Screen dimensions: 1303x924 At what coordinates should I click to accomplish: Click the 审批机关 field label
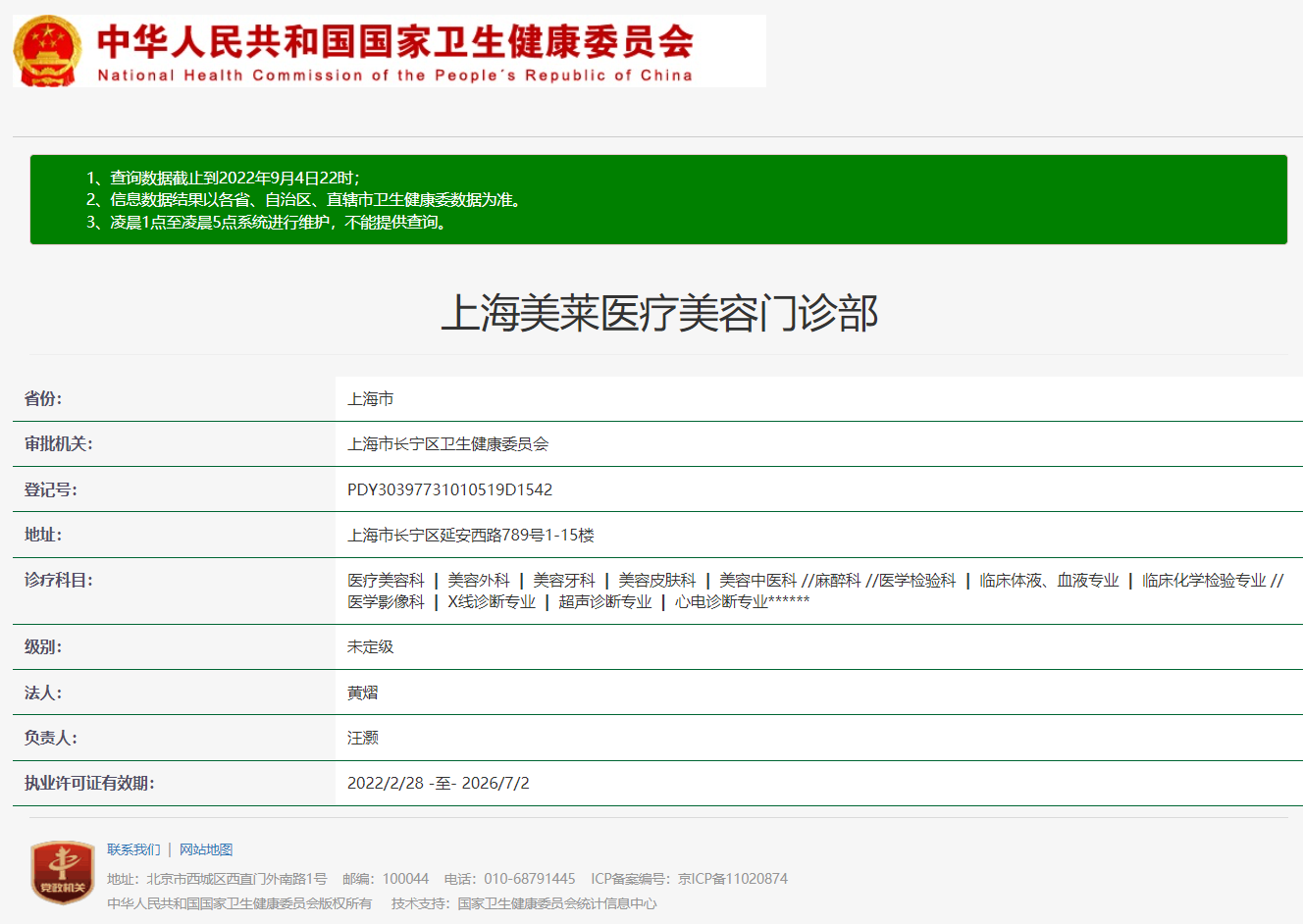59,443
